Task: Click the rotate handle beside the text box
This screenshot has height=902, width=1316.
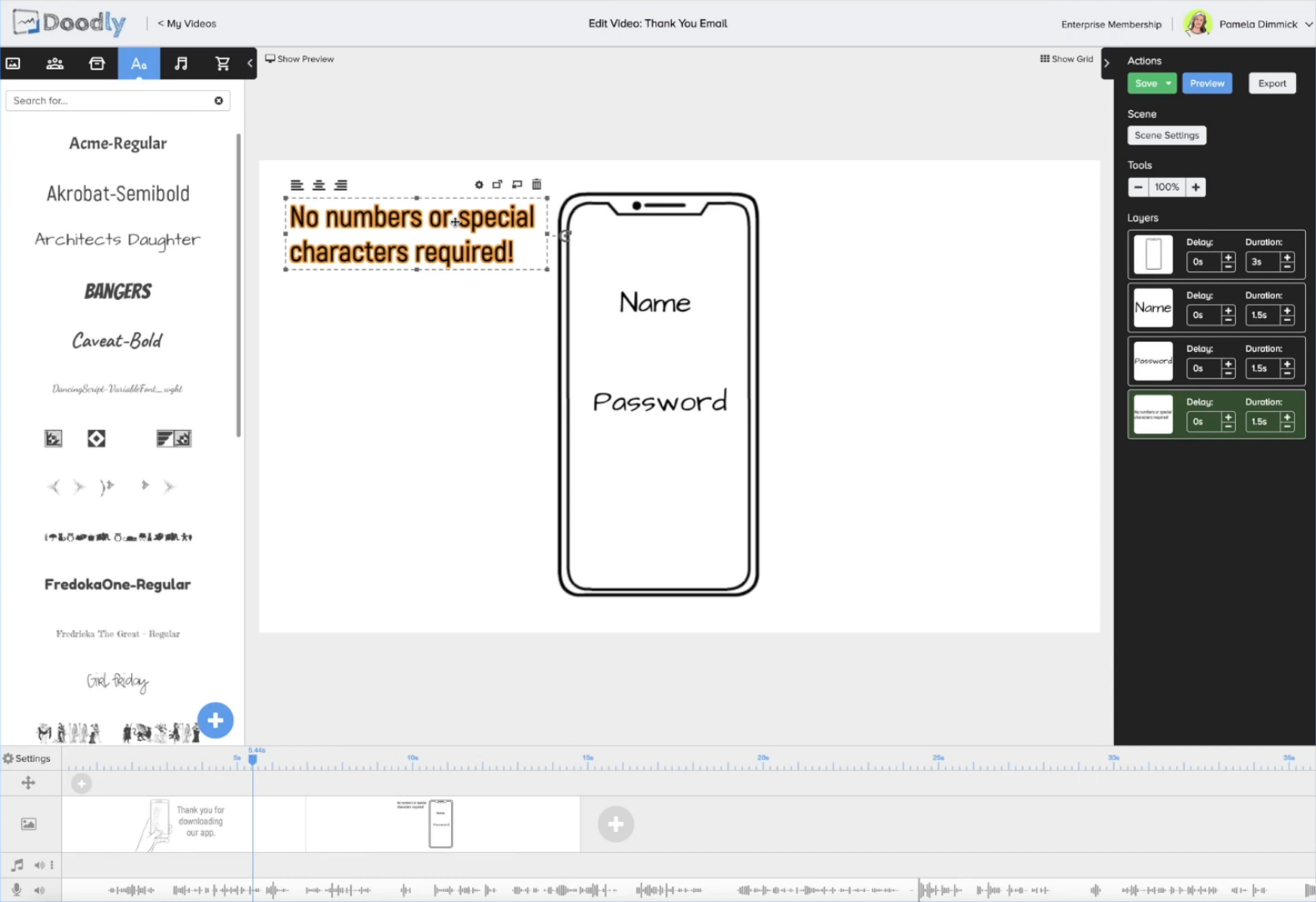Action: point(566,236)
